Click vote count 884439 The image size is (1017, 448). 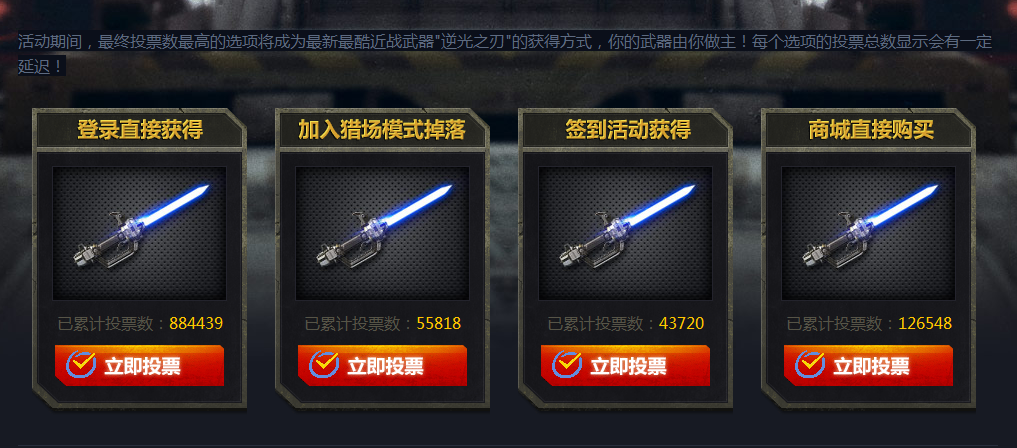click(196, 324)
